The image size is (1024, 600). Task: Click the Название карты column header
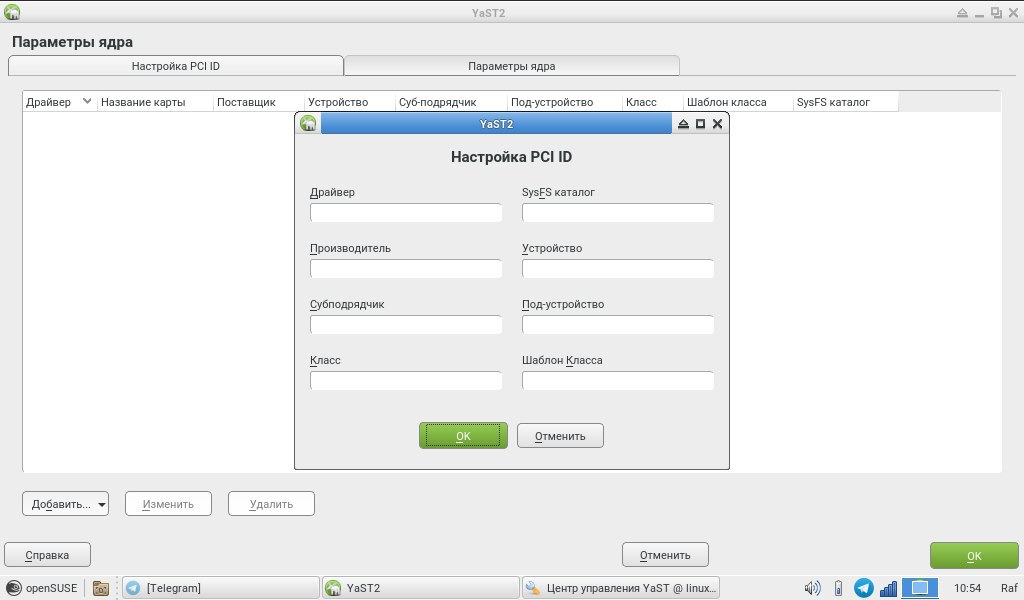tap(155, 102)
